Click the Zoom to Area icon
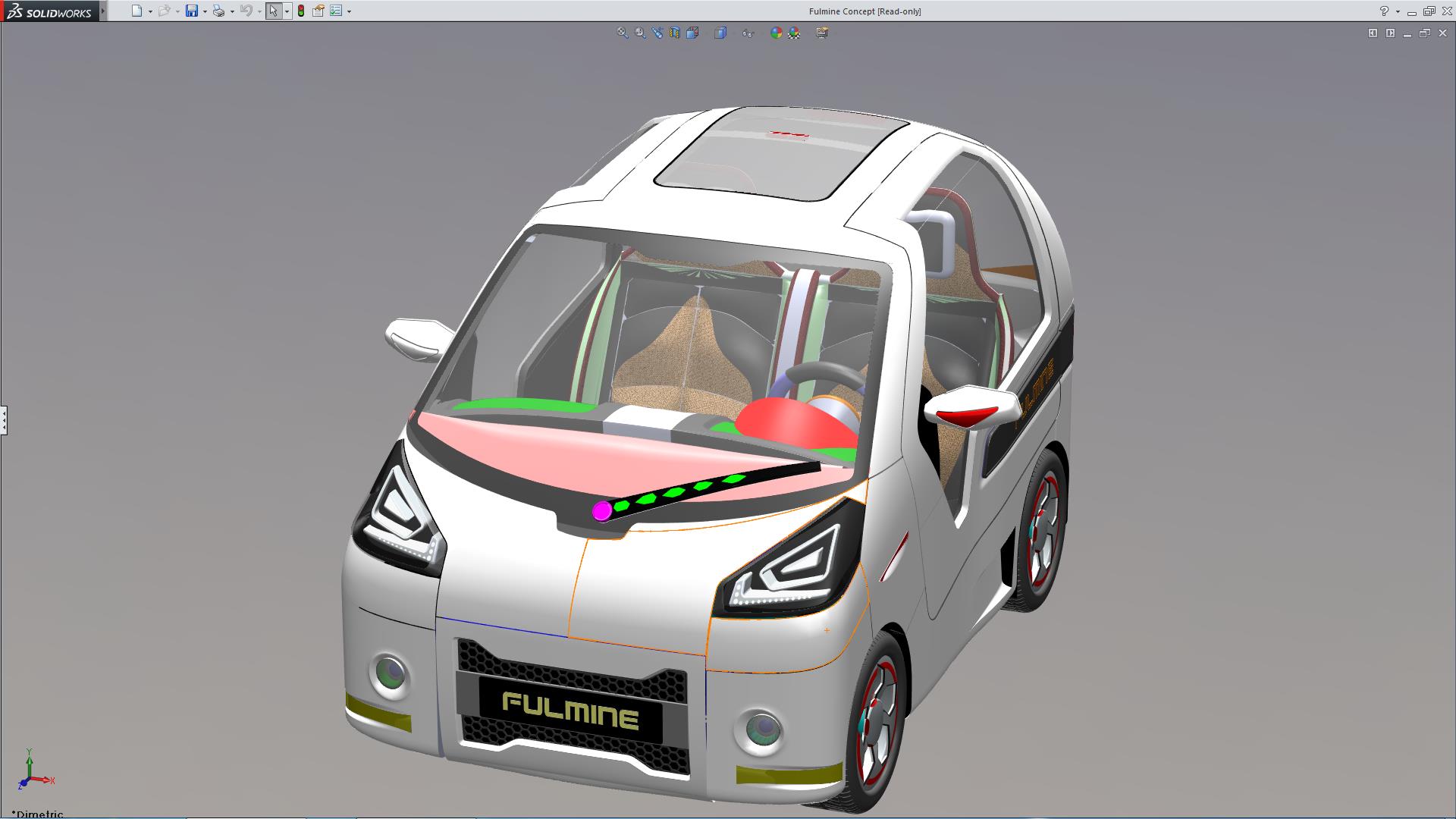The width and height of the screenshot is (1456, 819). click(x=640, y=33)
